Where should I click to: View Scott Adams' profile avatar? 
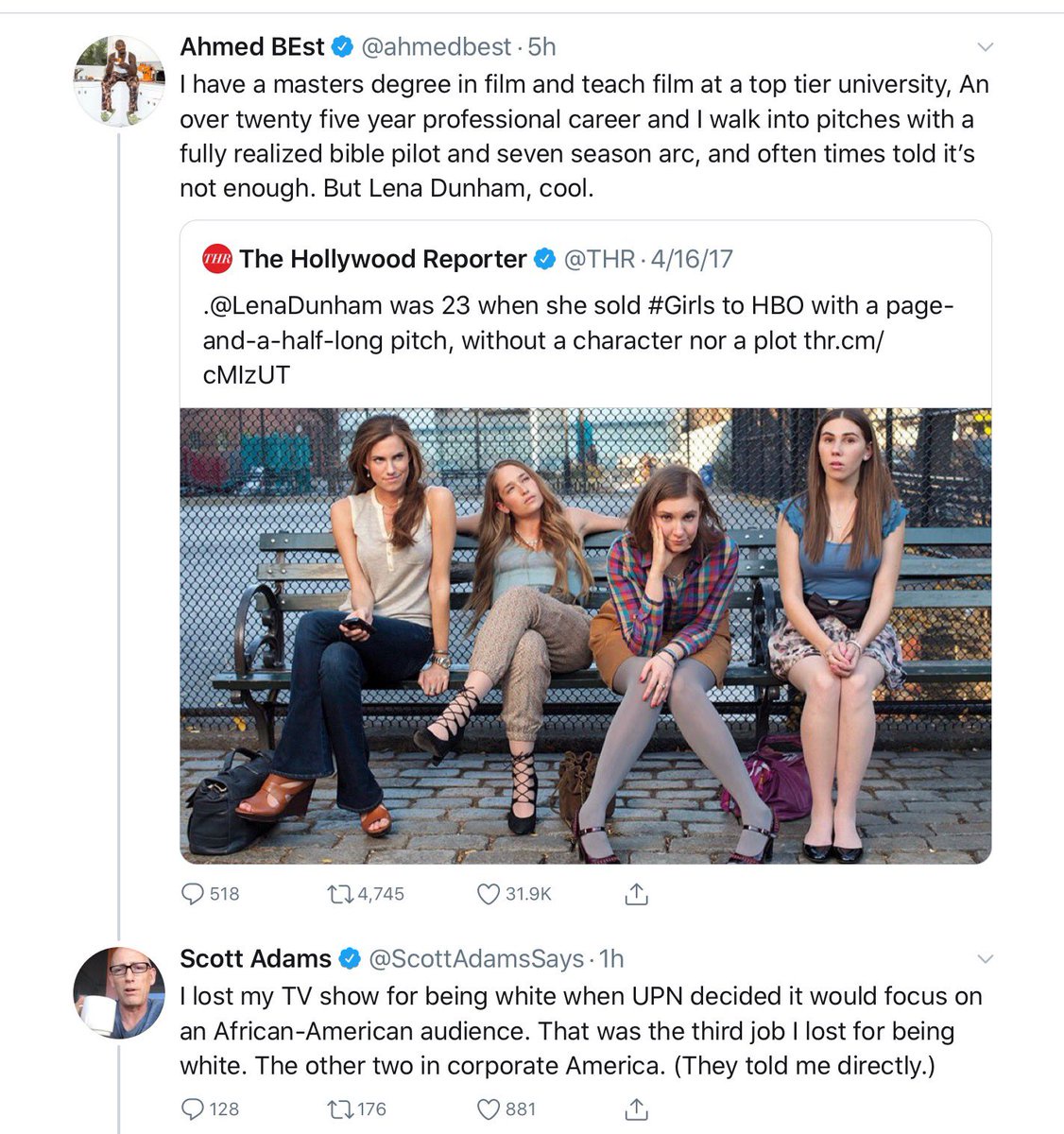(119, 992)
